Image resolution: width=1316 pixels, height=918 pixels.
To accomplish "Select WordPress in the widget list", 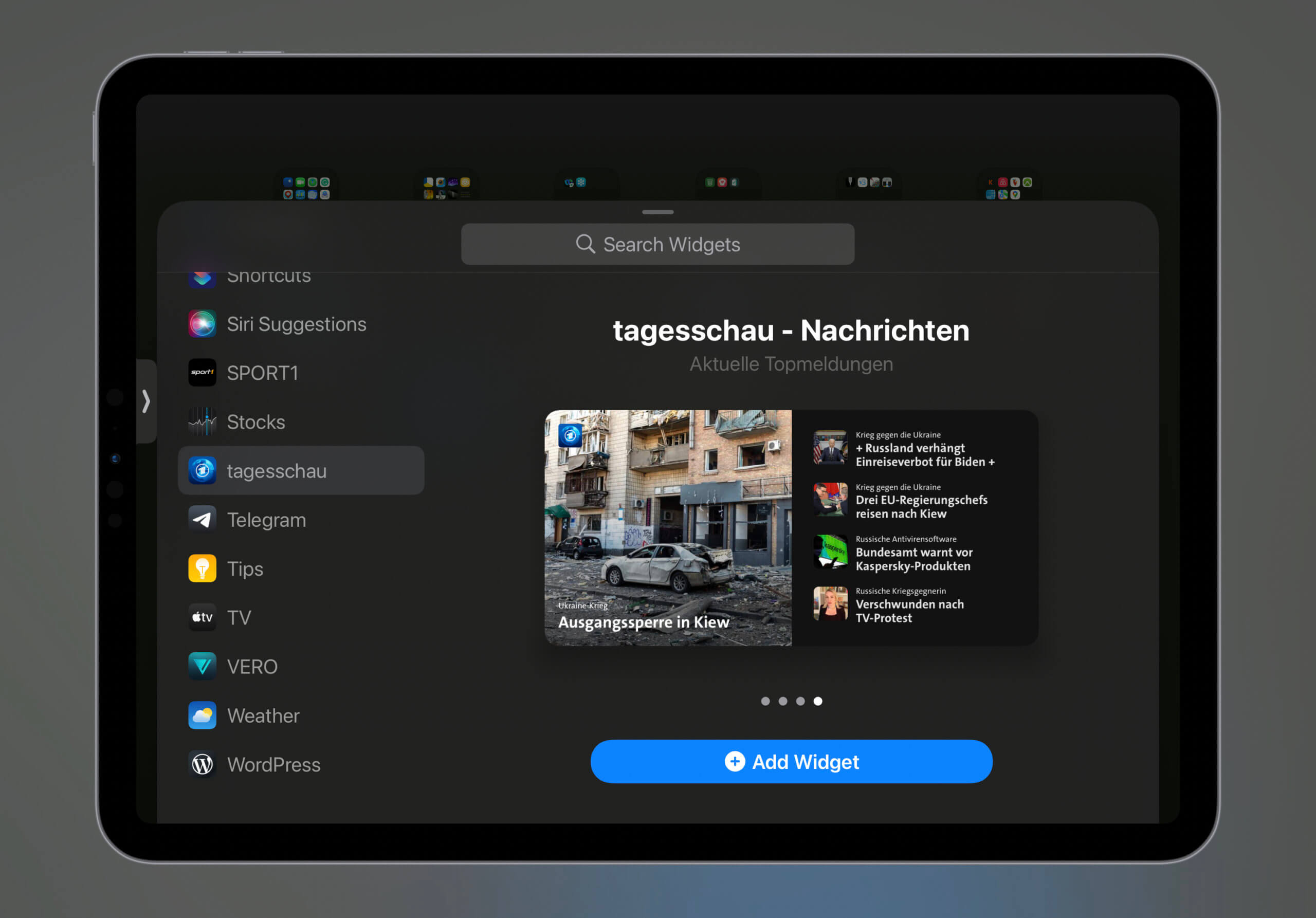I will tap(301, 764).
